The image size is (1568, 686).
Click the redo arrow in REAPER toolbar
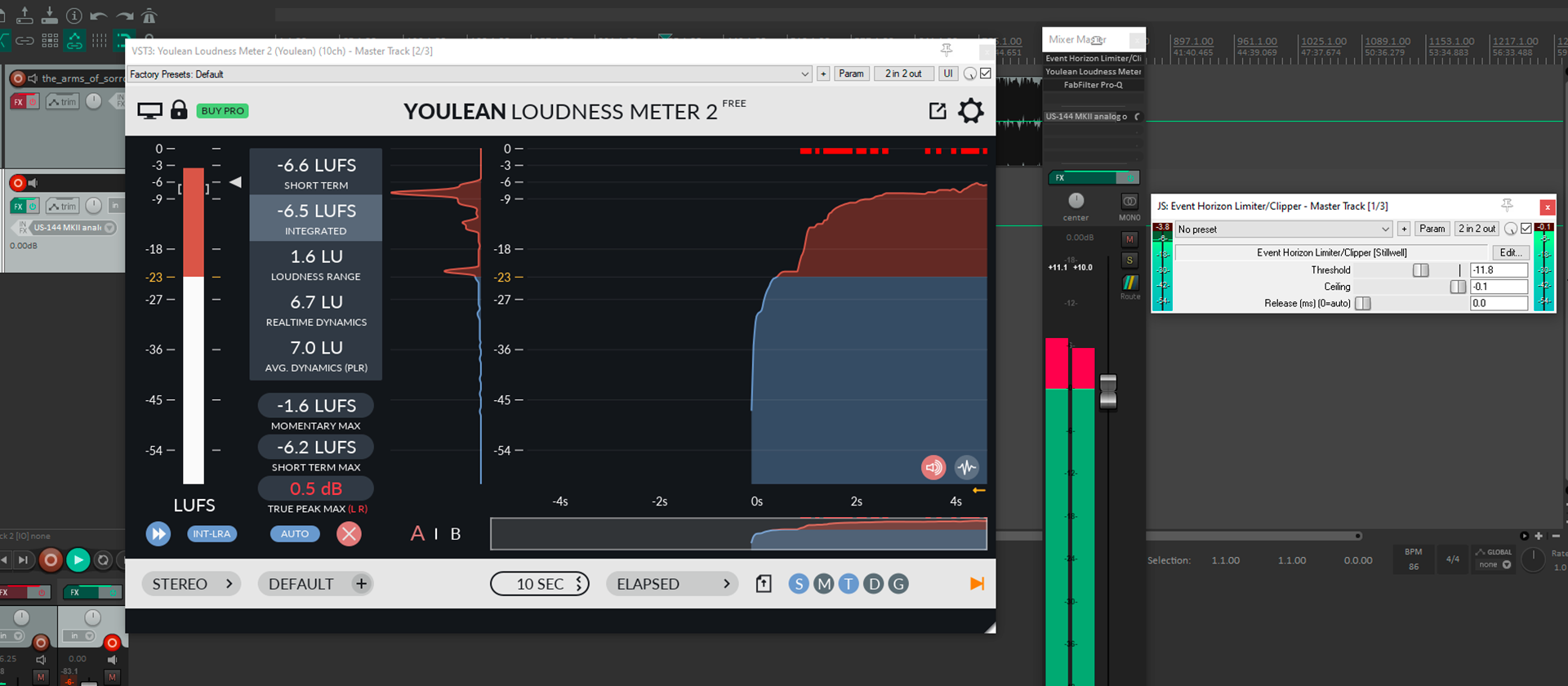pyautogui.click(x=124, y=16)
